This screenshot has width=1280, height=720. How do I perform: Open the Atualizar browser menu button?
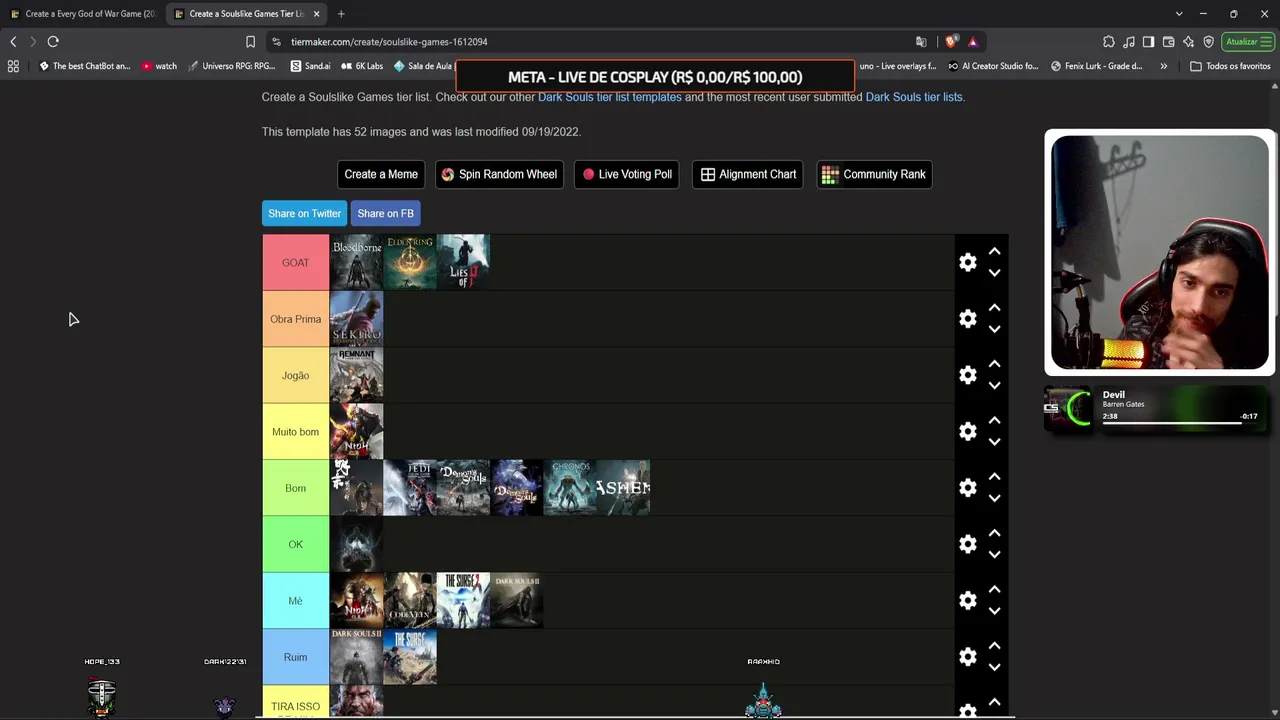(x=1247, y=42)
